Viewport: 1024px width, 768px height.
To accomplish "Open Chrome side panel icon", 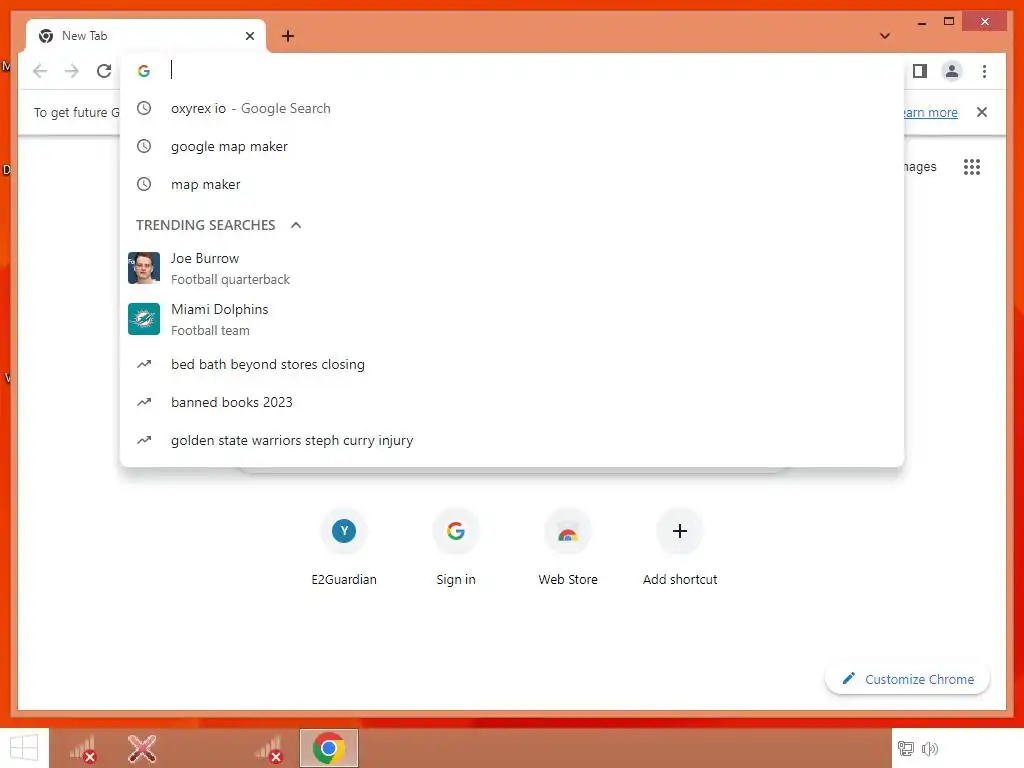I will point(920,71).
